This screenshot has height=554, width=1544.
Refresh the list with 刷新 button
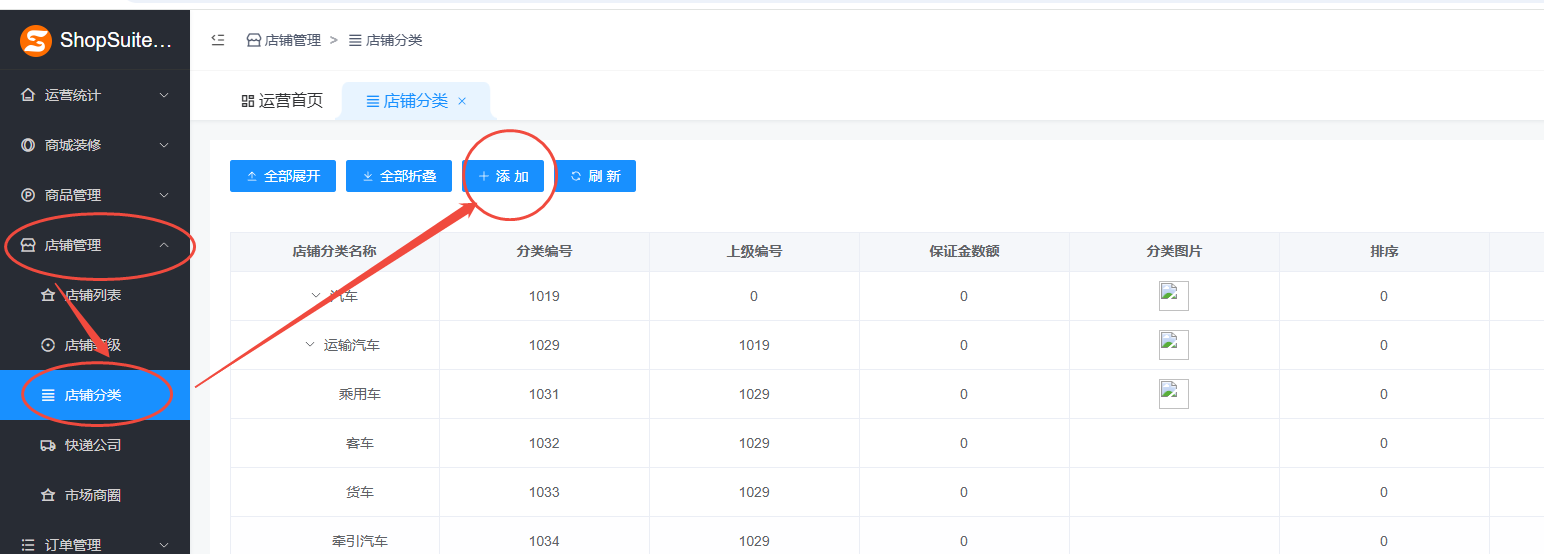pyautogui.click(x=595, y=176)
